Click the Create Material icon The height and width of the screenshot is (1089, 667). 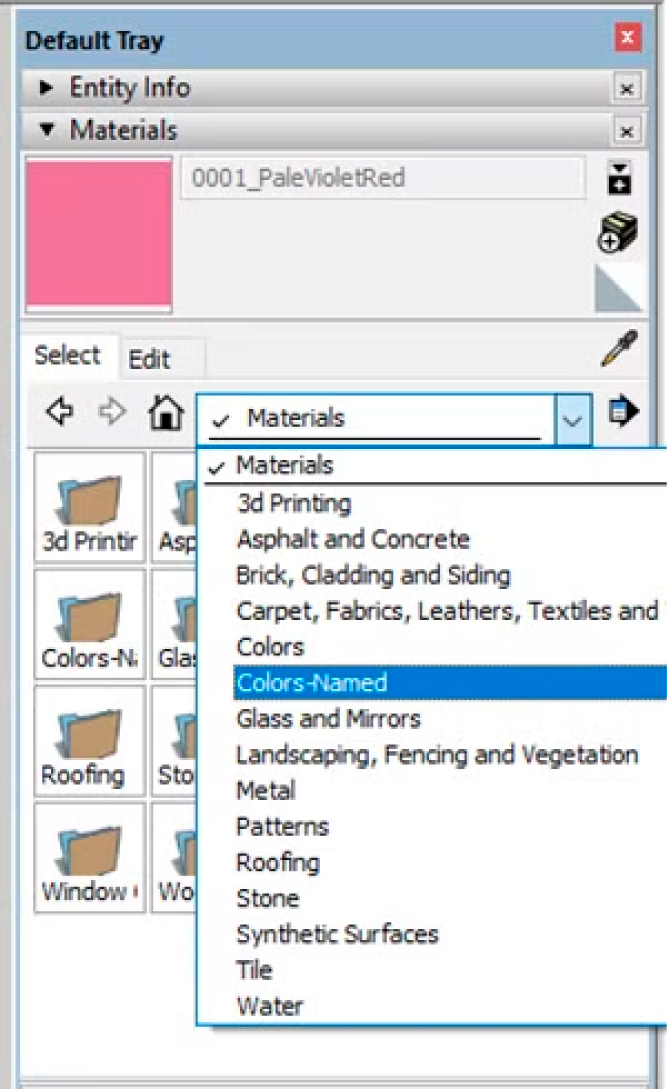pyautogui.click(x=618, y=232)
